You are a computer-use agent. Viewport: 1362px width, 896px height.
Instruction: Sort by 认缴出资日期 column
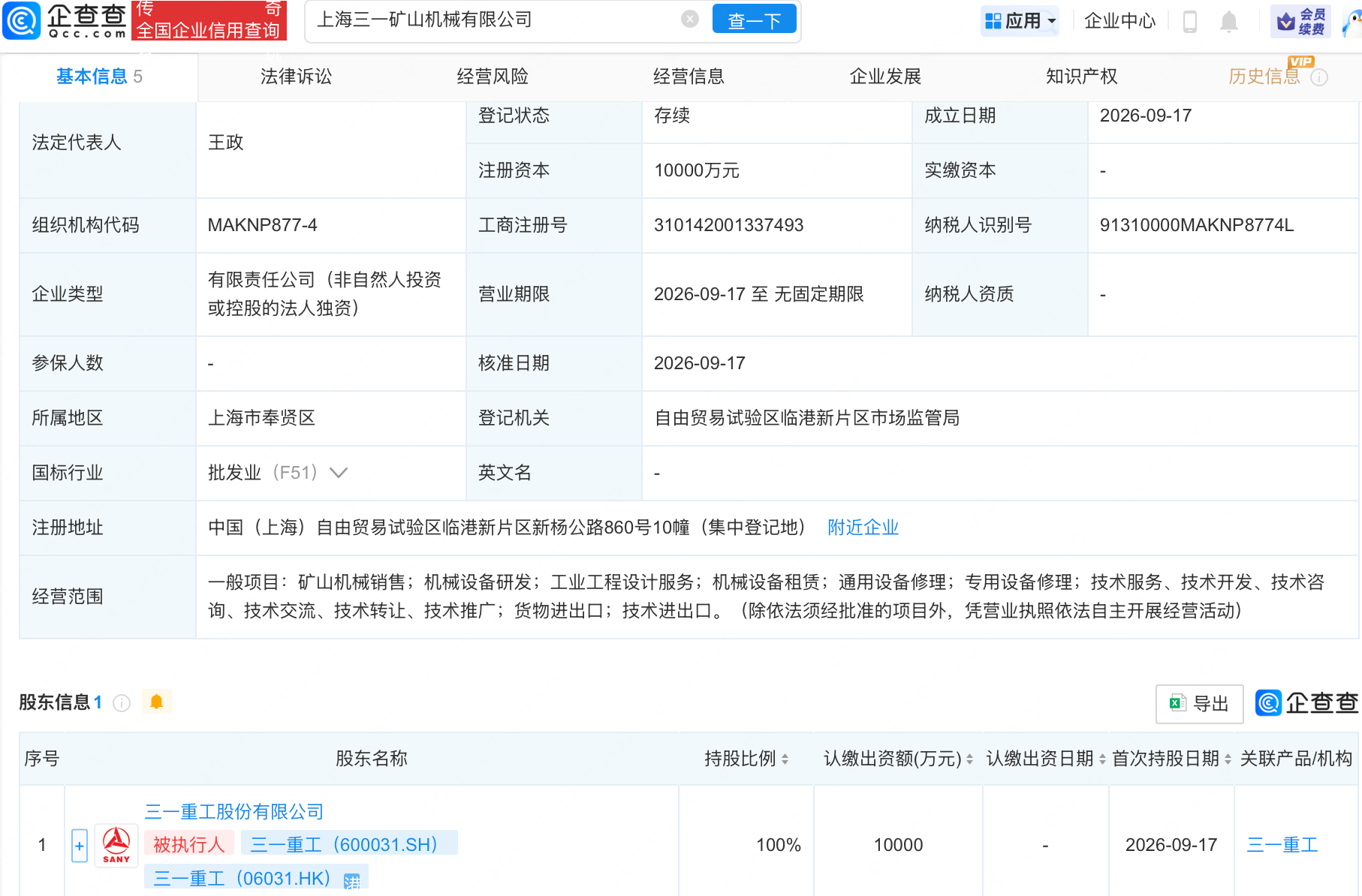pos(1102,759)
